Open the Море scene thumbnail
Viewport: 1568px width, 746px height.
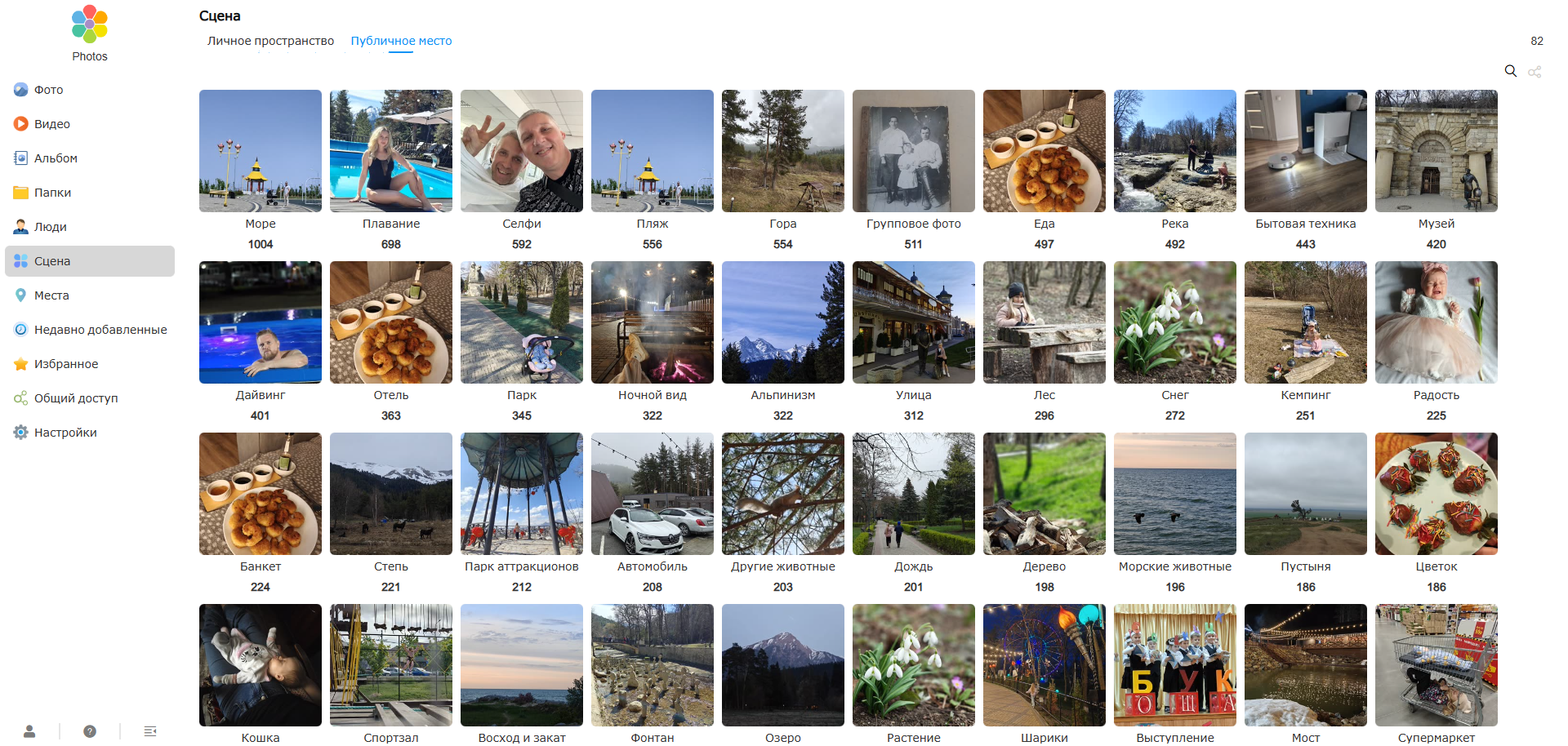(x=261, y=151)
